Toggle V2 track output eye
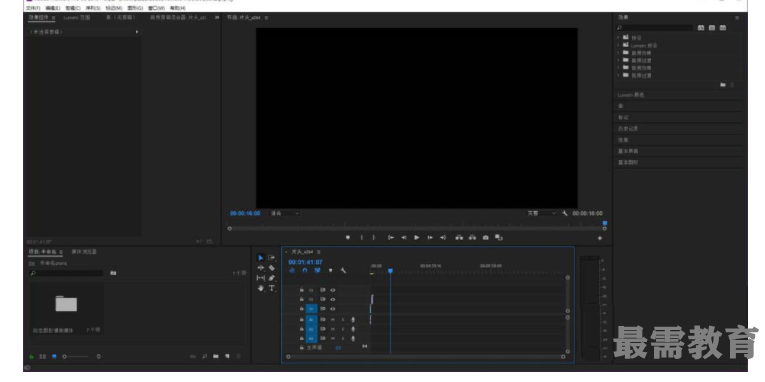The height and width of the screenshot is (382, 765). pos(333,300)
